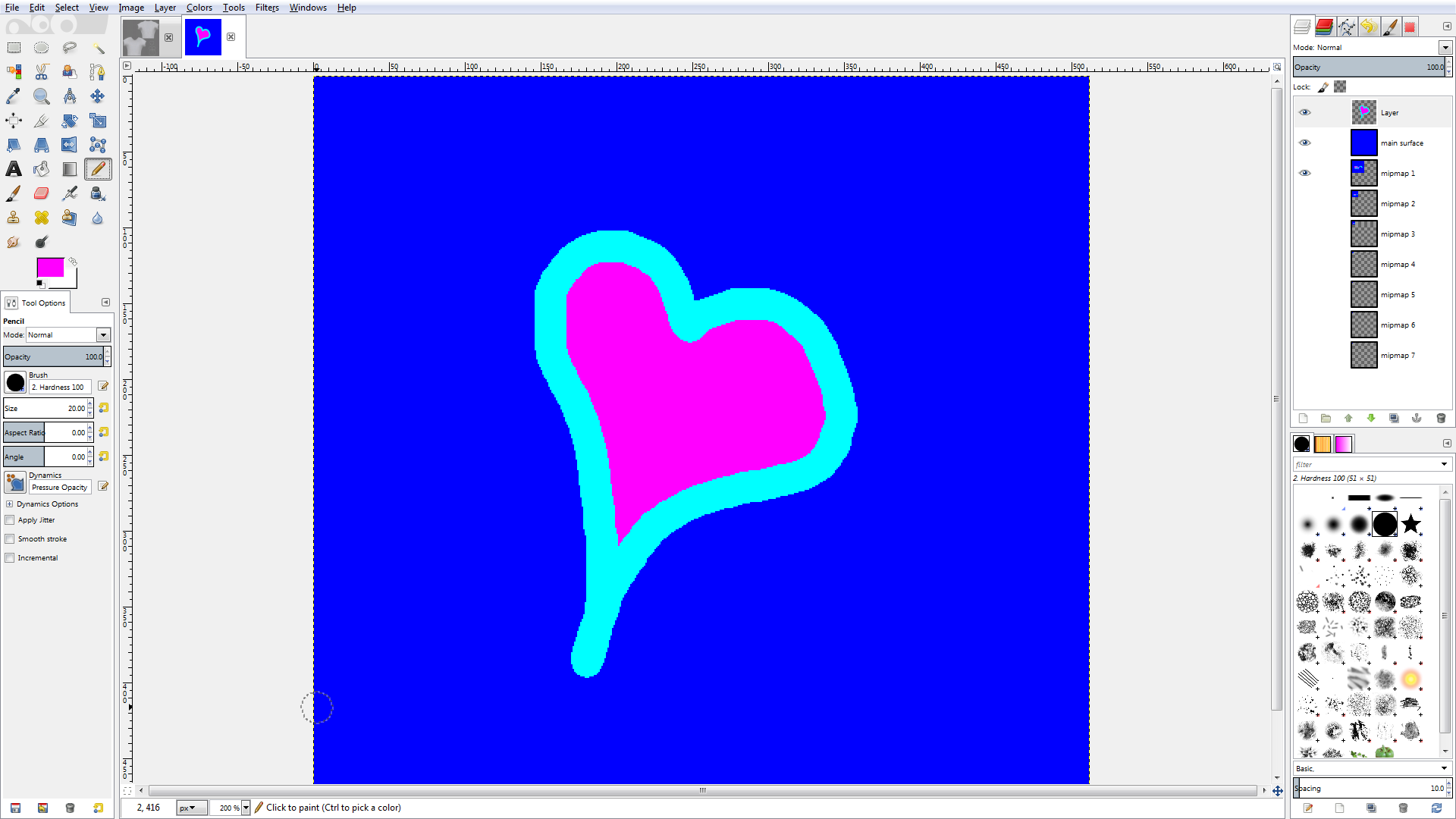Click the delete layer trash icon
Screen dimensions: 1456x819
pyautogui.click(x=1441, y=419)
